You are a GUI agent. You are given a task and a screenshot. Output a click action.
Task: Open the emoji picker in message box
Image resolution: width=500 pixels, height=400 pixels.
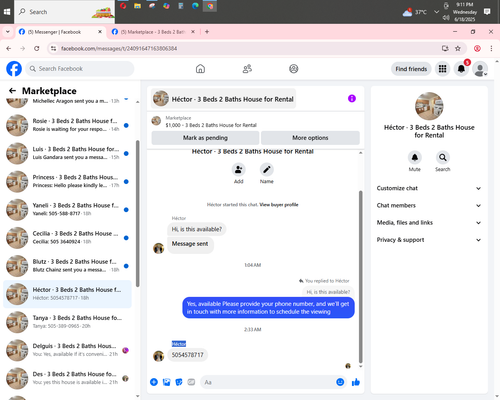click(x=340, y=382)
